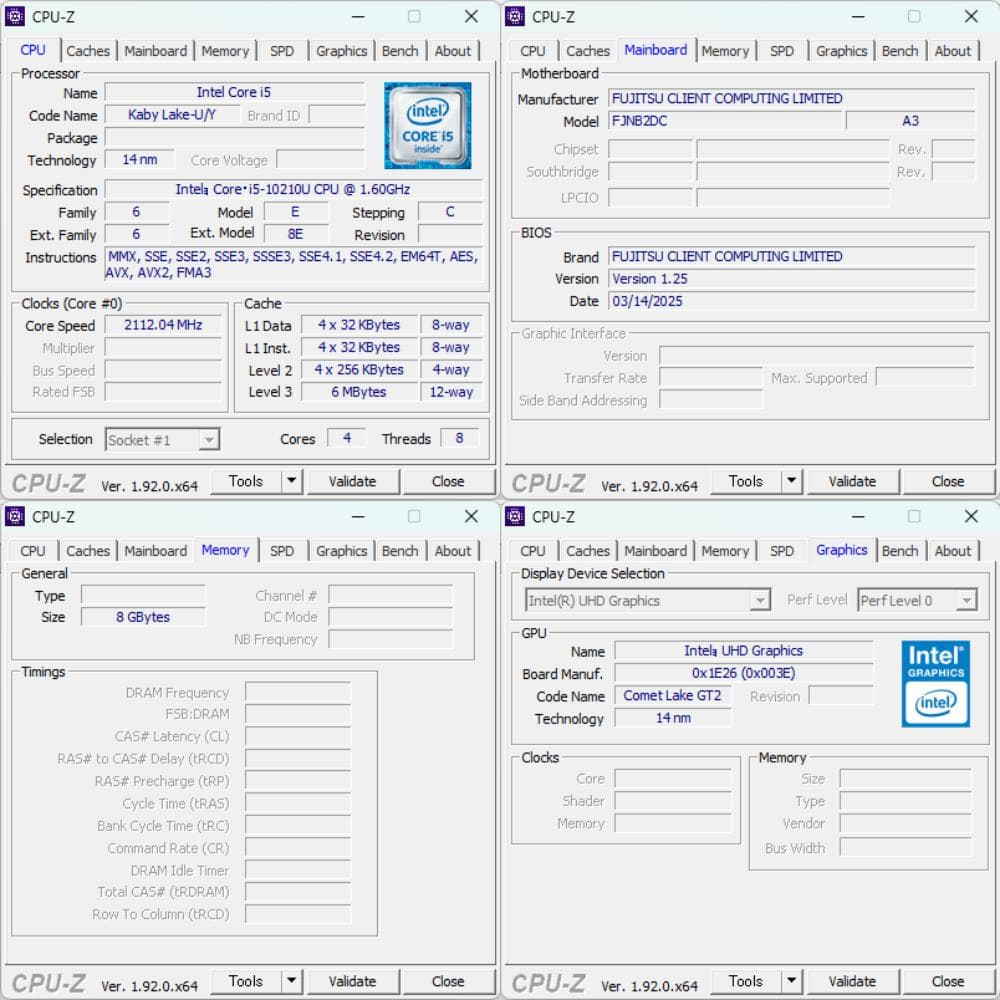Switch to the SPD tab in the Memory window
Image resolution: width=1000 pixels, height=1000 pixels.
pyautogui.click(x=282, y=550)
